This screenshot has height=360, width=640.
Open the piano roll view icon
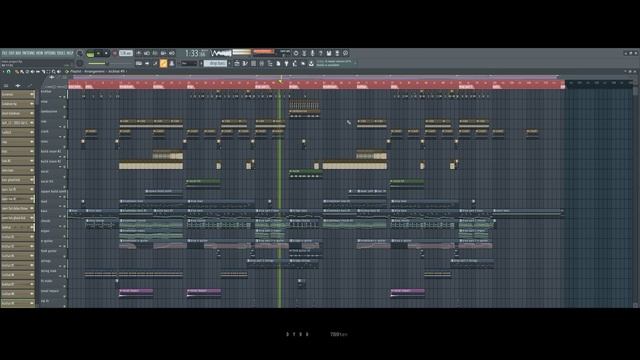coord(245,63)
